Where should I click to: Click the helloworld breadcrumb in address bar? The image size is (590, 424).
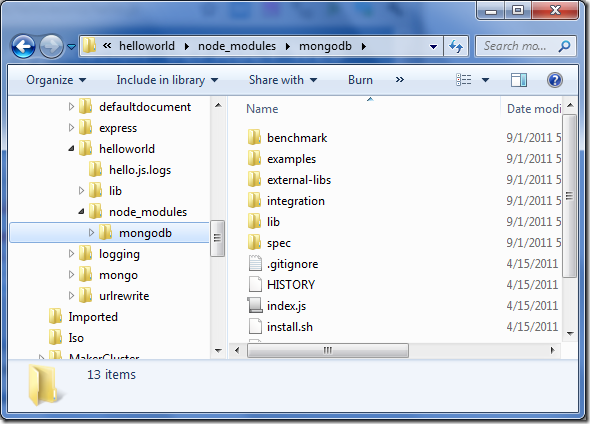point(147,46)
